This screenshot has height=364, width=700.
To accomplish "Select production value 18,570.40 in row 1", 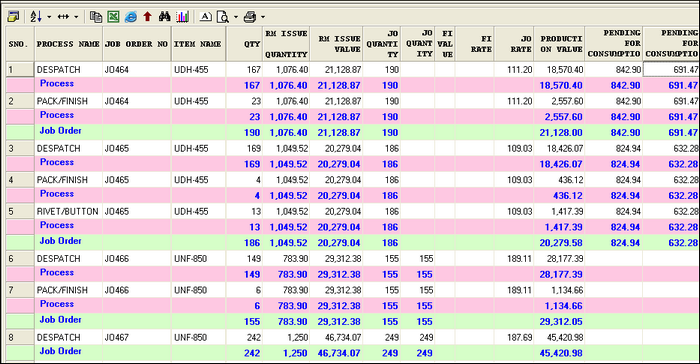I will [559, 70].
